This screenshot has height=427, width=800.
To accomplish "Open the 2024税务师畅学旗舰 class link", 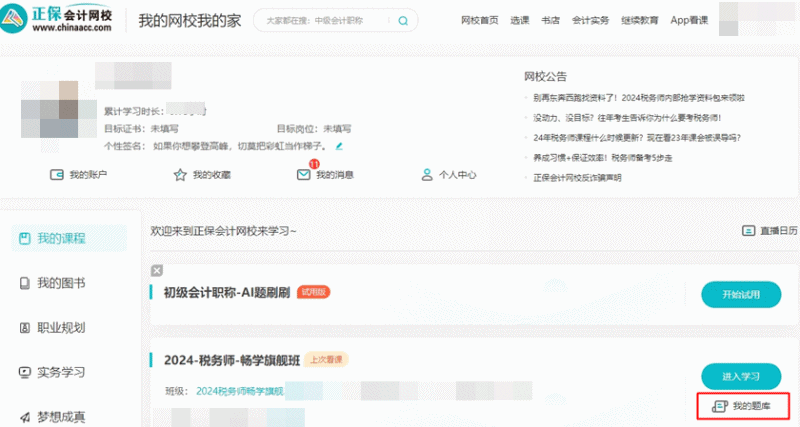I will click(240, 391).
